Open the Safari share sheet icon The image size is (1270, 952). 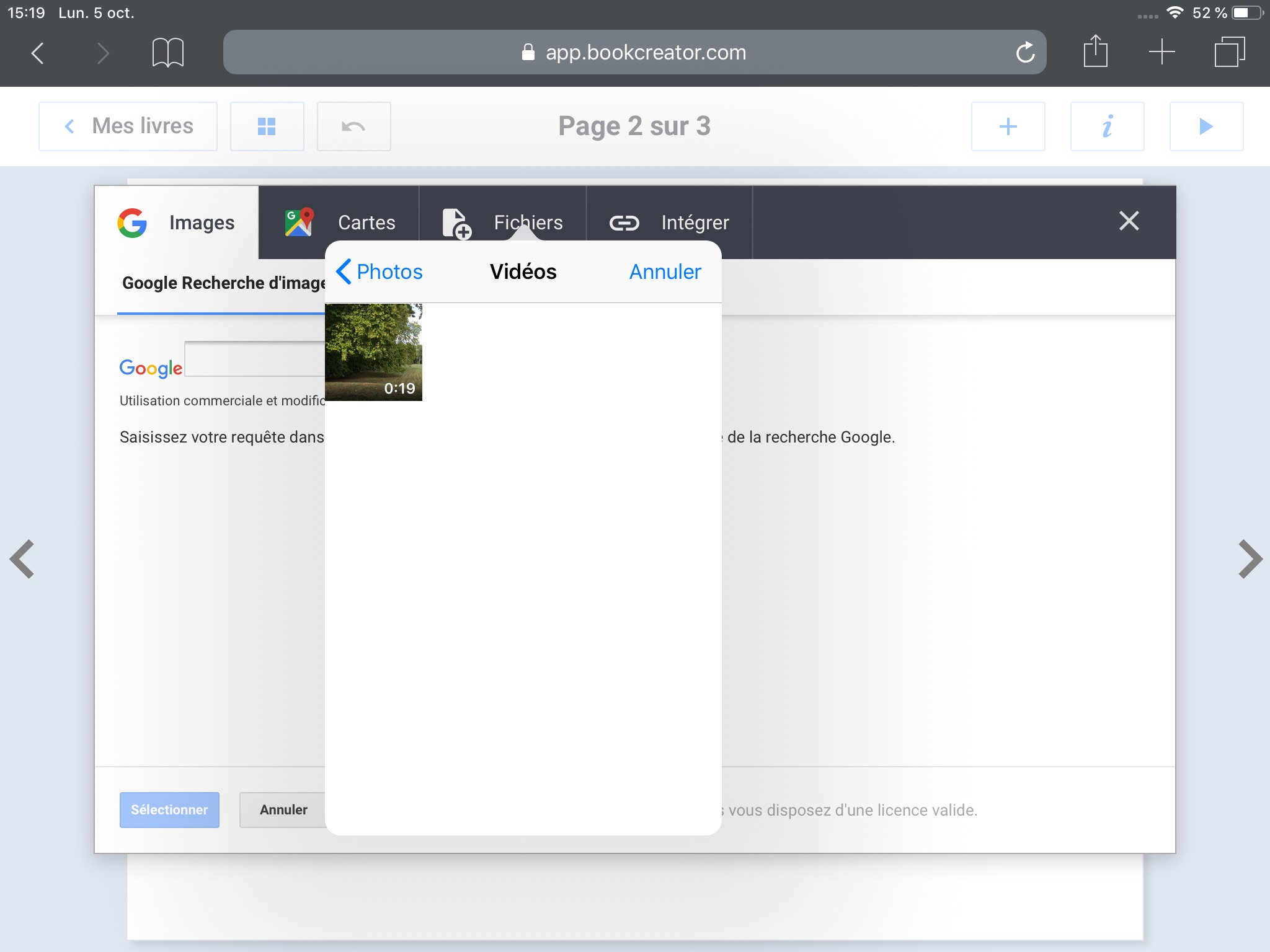[1095, 51]
